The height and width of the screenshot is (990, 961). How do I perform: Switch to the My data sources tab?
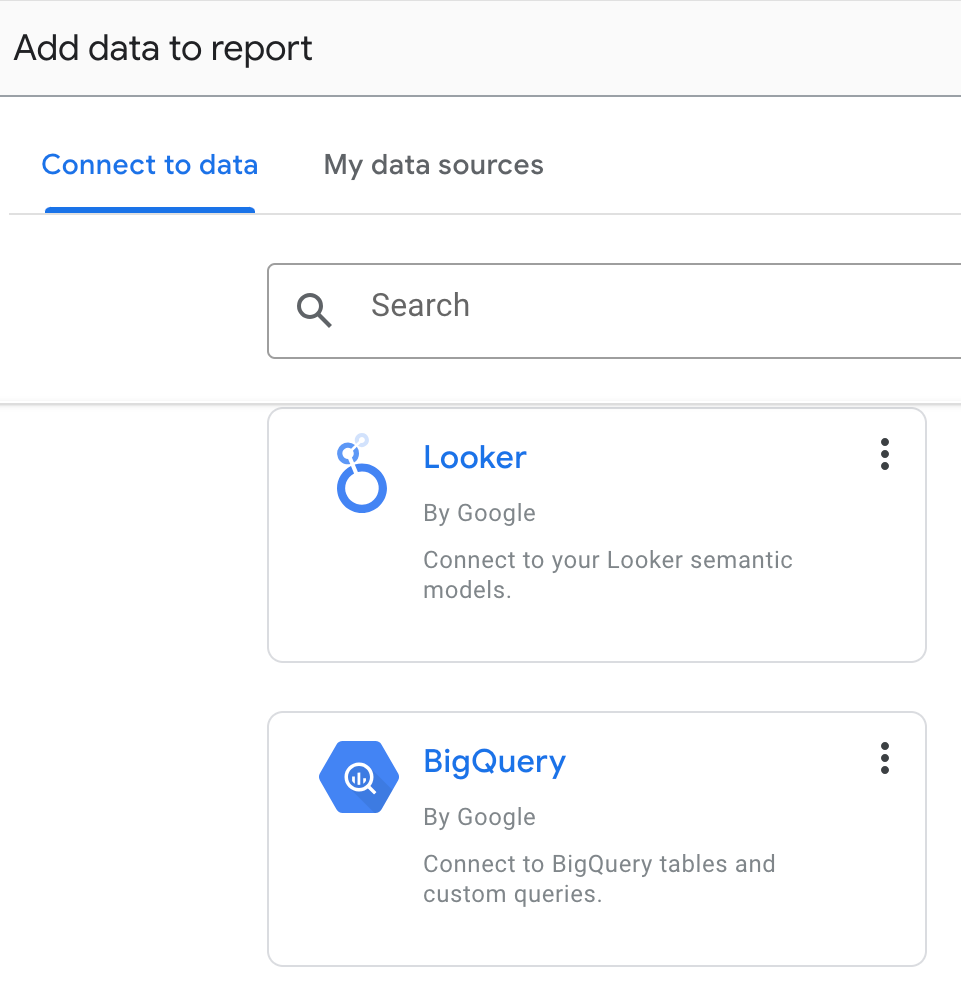[x=433, y=165]
